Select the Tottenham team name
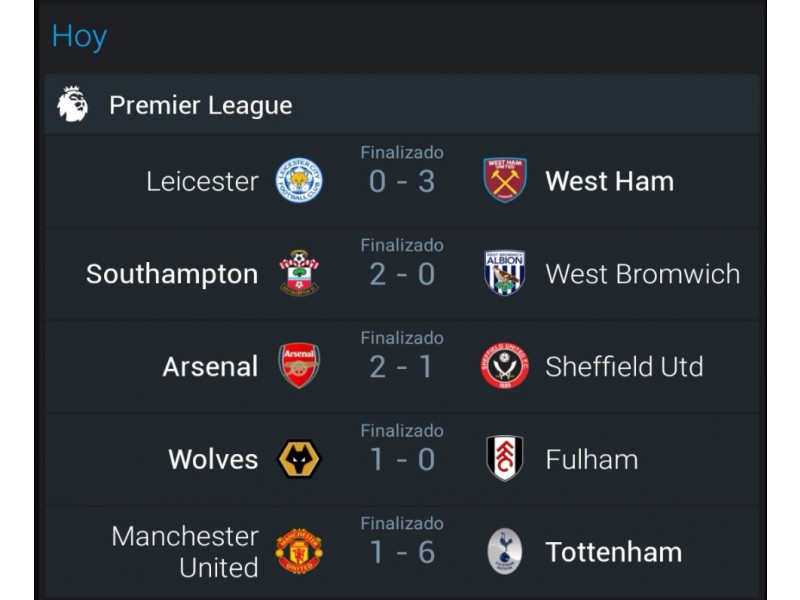The width and height of the screenshot is (800, 600). click(614, 552)
